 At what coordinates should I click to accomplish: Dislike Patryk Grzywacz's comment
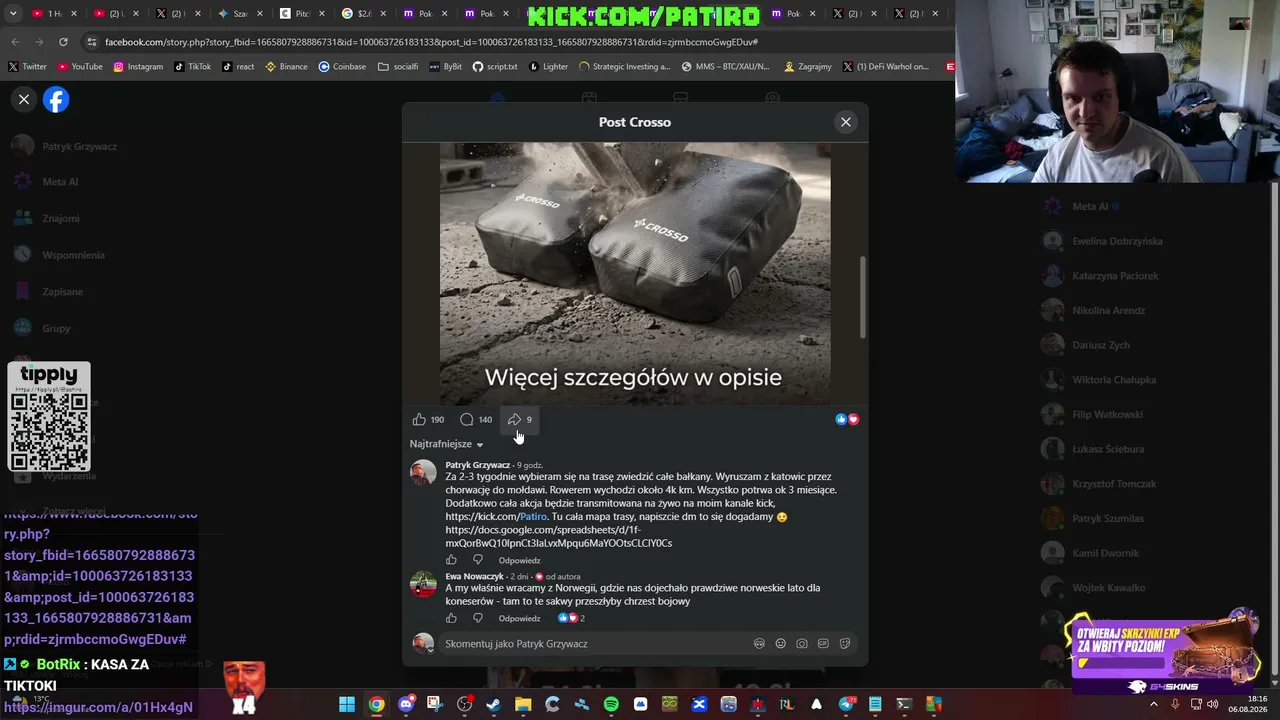[x=477, y=560]
